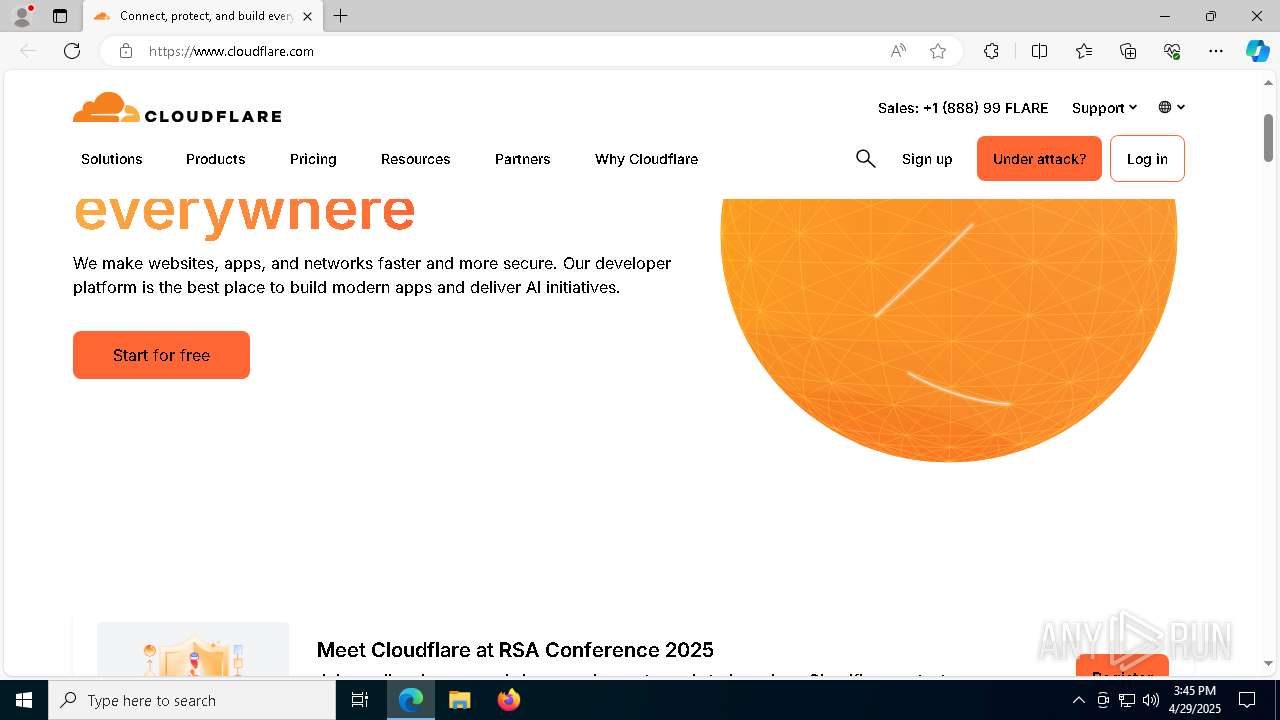Open browser Collections
Image resolution: width=1280 pixels, height=720 pixels.
1128,51
